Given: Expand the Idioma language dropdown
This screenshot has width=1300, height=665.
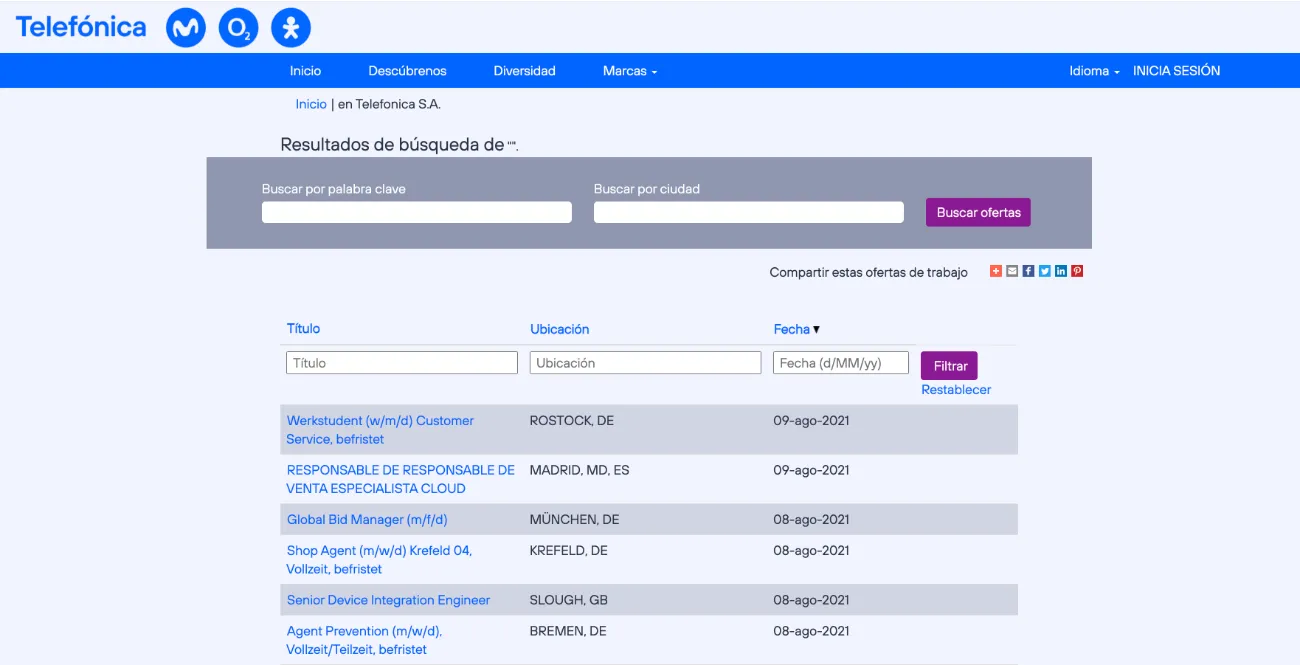Looking at the screenshot, I should 1094,71.
